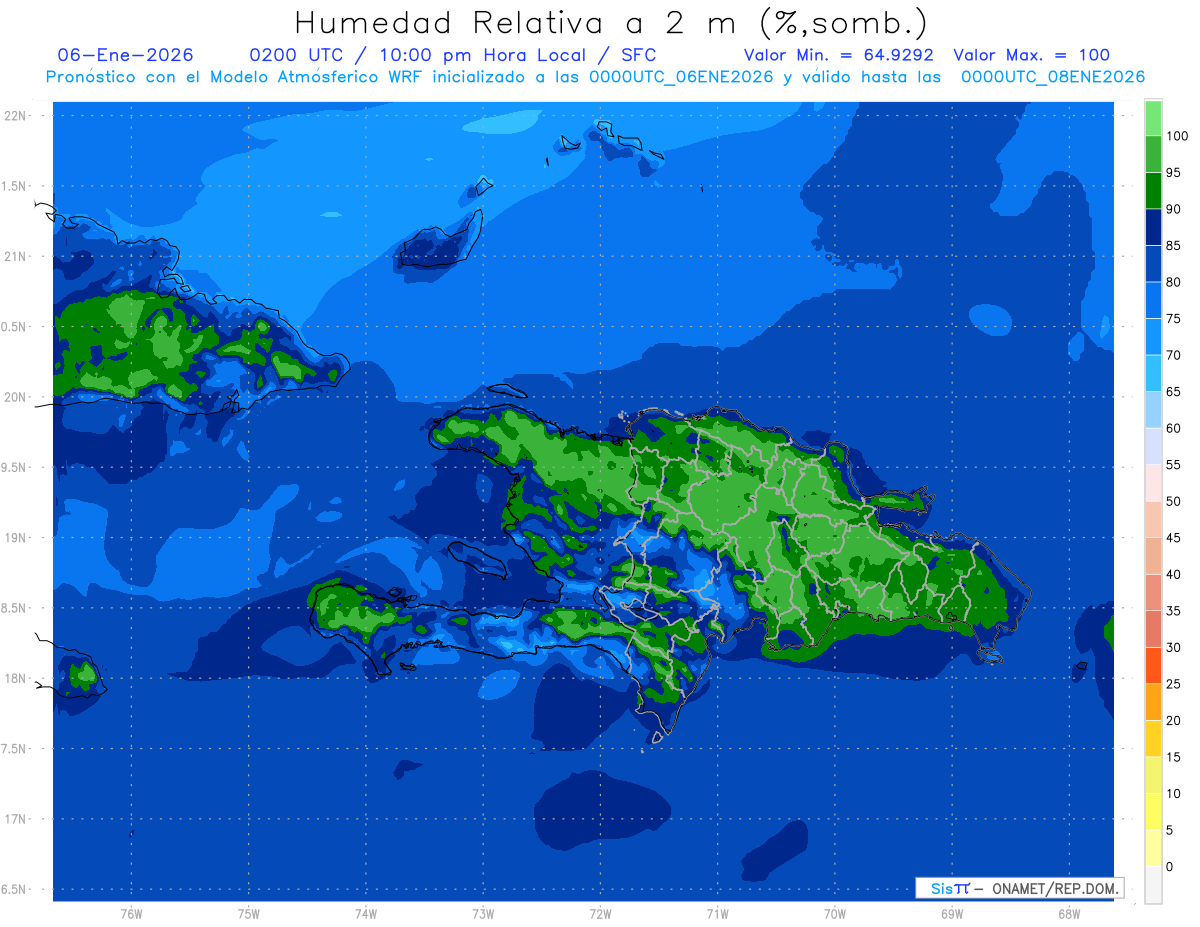Click the legend label '45'
1200x927 pixels.
[x=1174, y=538]
